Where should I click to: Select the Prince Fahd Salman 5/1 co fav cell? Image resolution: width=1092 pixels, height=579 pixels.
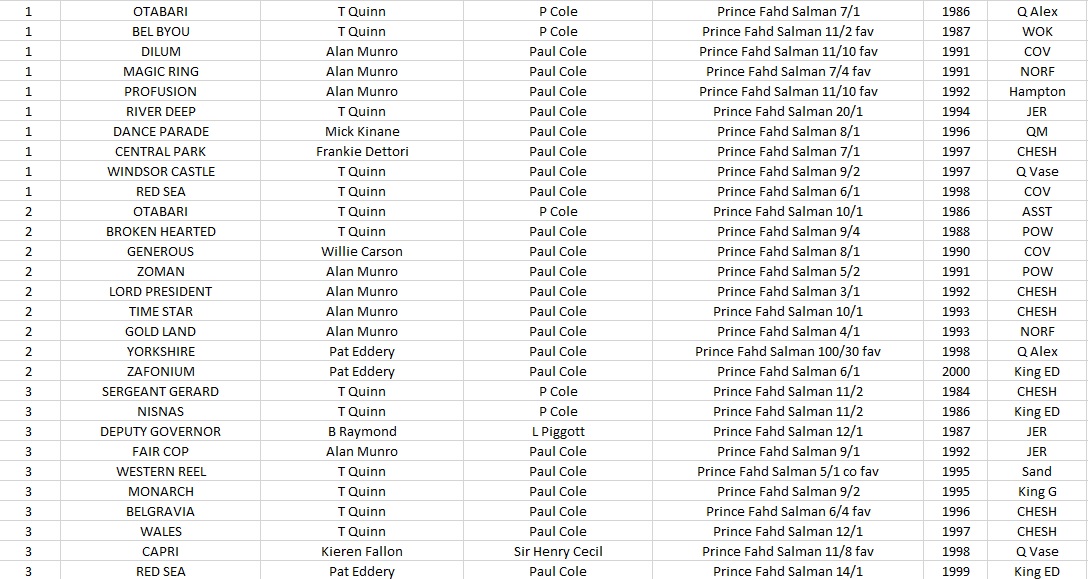pos(788,471)
